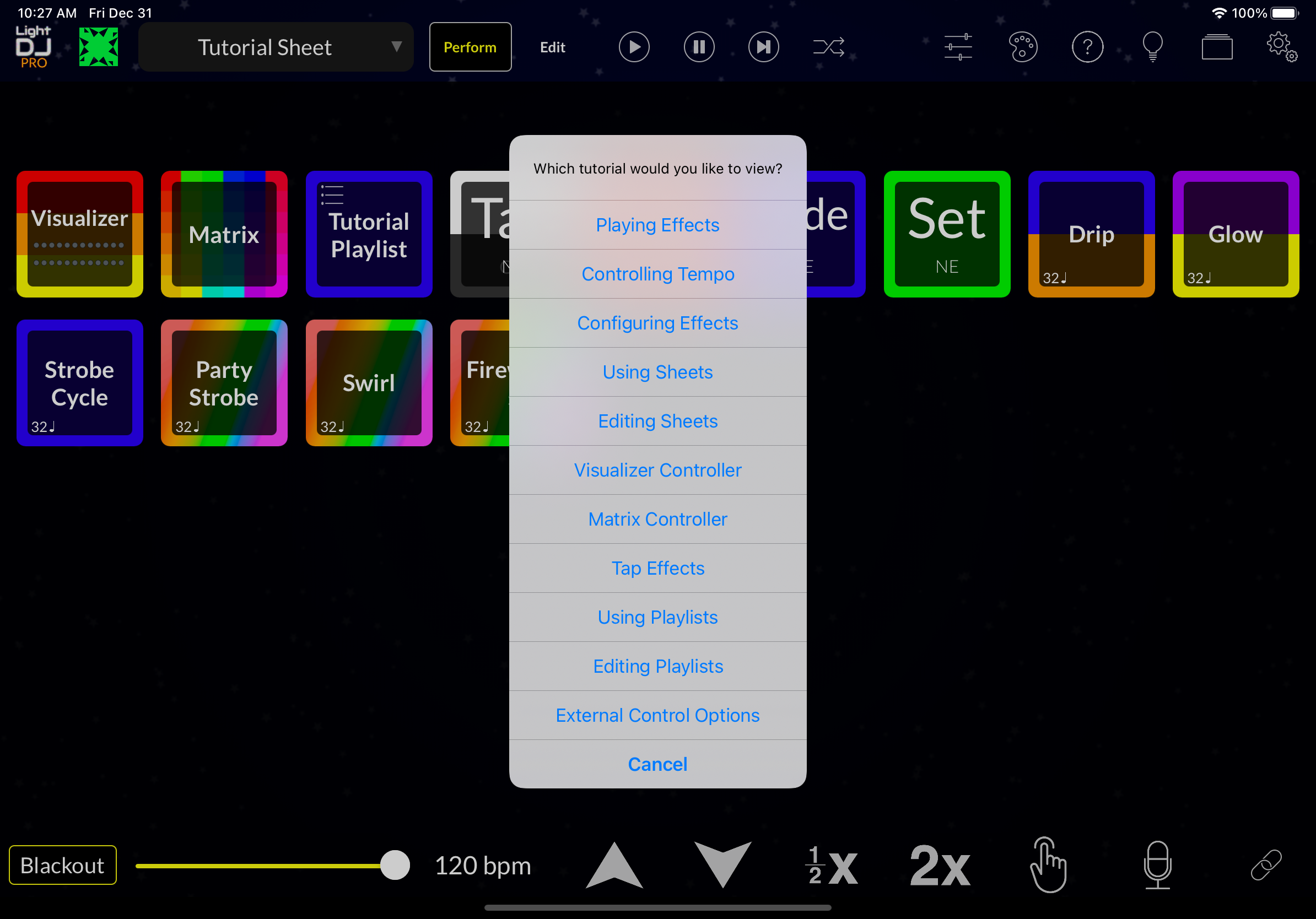Screen dimensions: 1316x919
Task: Pick the Using Sheets tutorial
Action: [657, 372]
